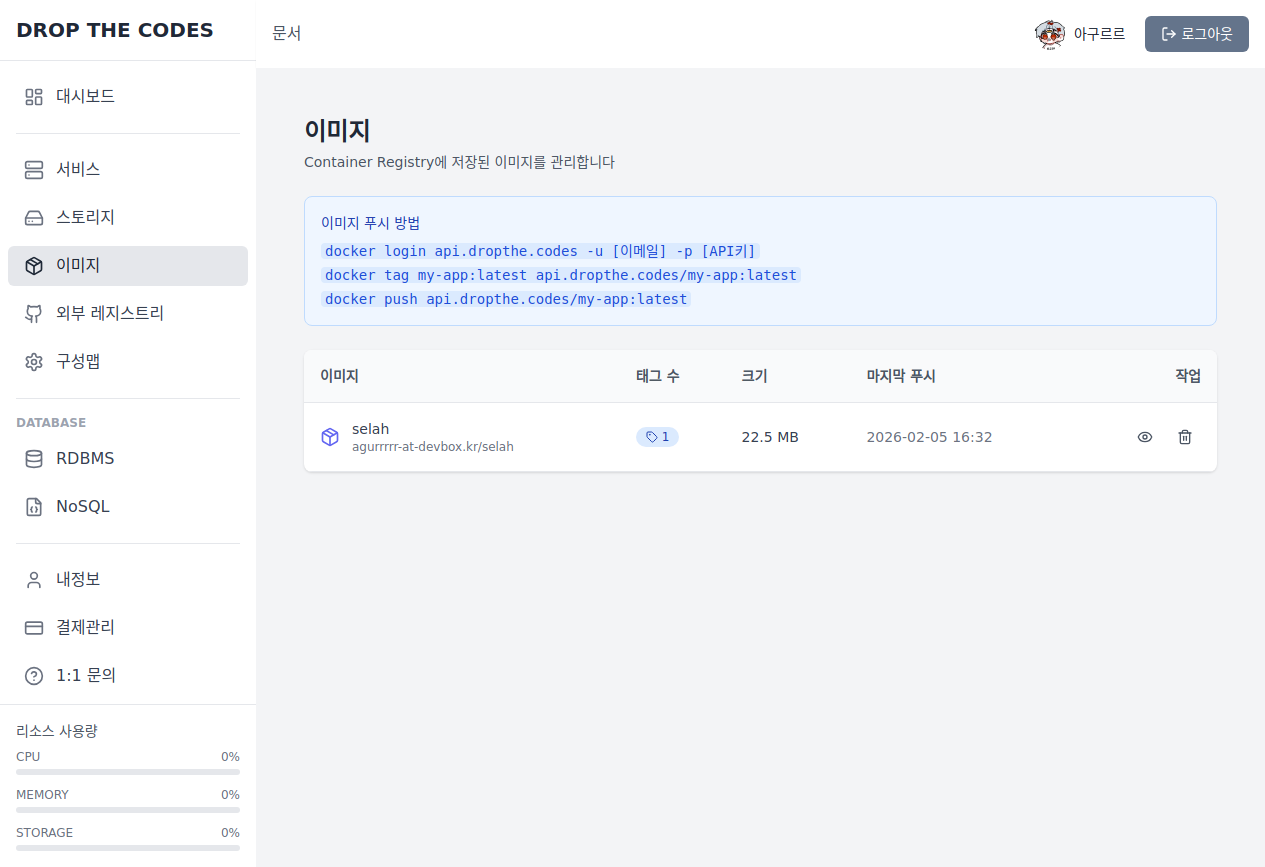Click the credit card icon for 결제관리
Screen dimensions: 1265x867
click(x=34, y=628)
